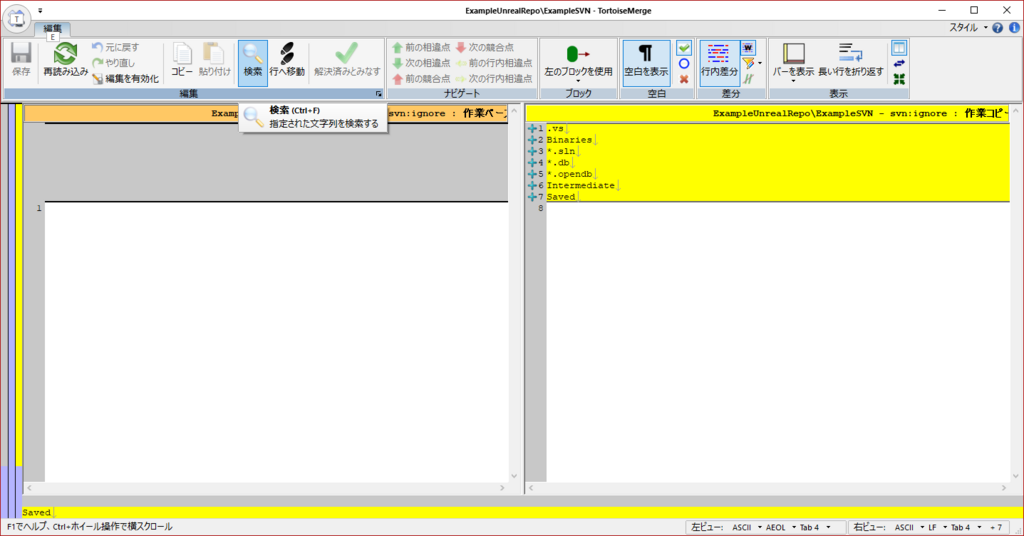Viewport: 1024px width, 536px height.
Task: Click the blue help question mark icon
Action: pos(997,27)
